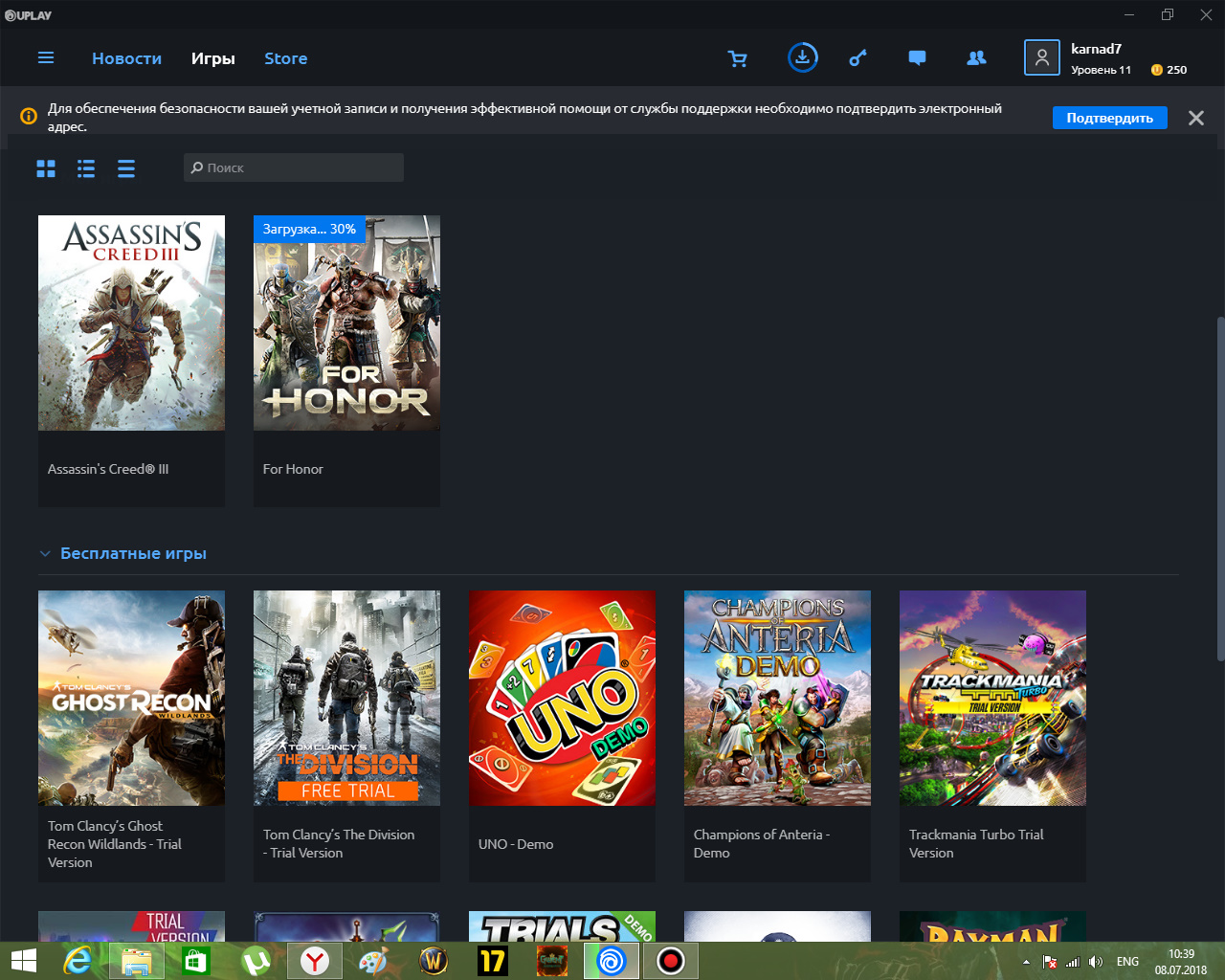Click the network signal tray icon

click(1073, 962)
